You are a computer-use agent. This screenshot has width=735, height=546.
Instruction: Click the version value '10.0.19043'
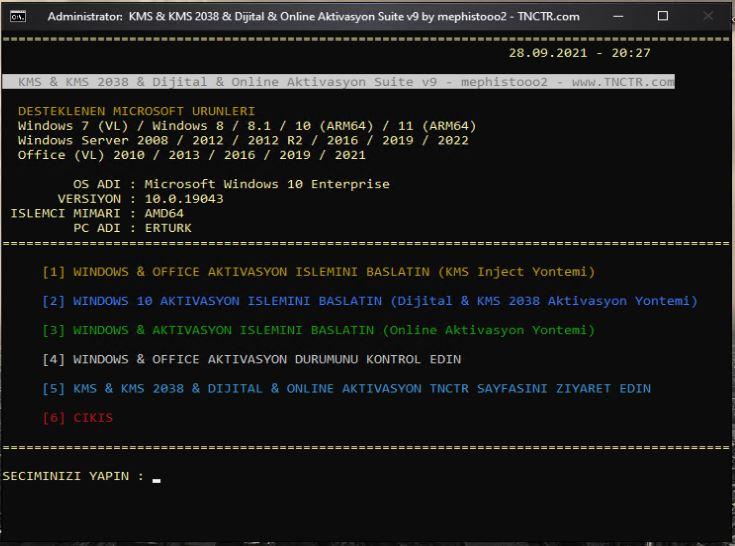[x=184, y=199]
